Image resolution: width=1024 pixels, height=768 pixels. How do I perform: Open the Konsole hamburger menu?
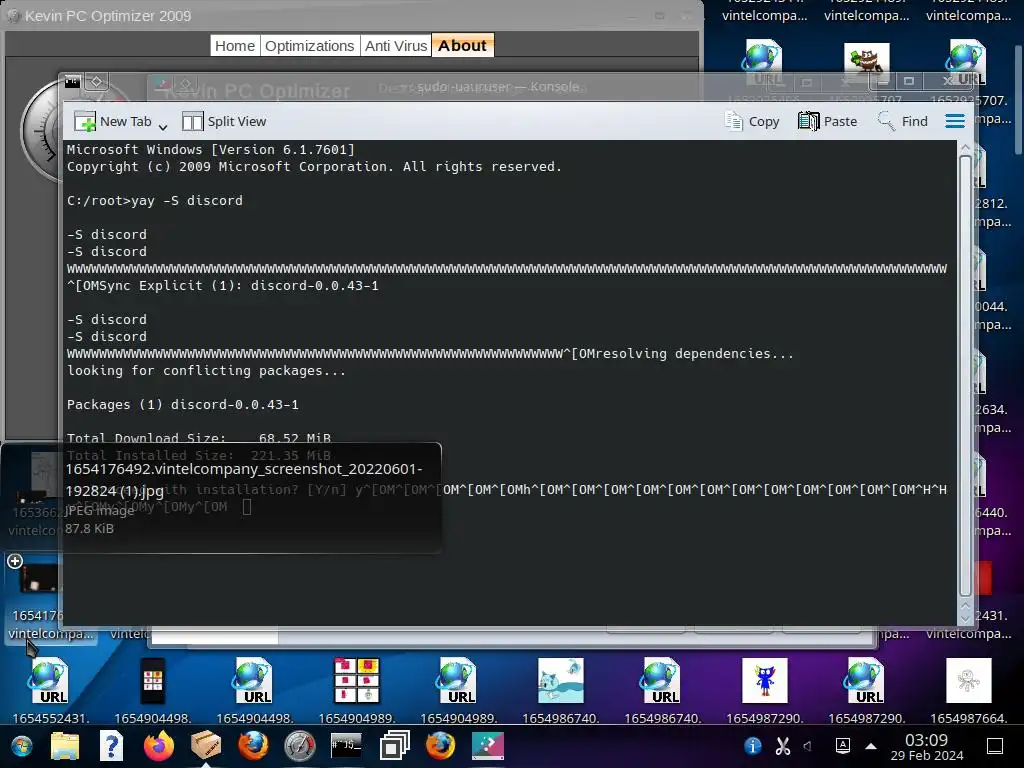click(955, 121)
